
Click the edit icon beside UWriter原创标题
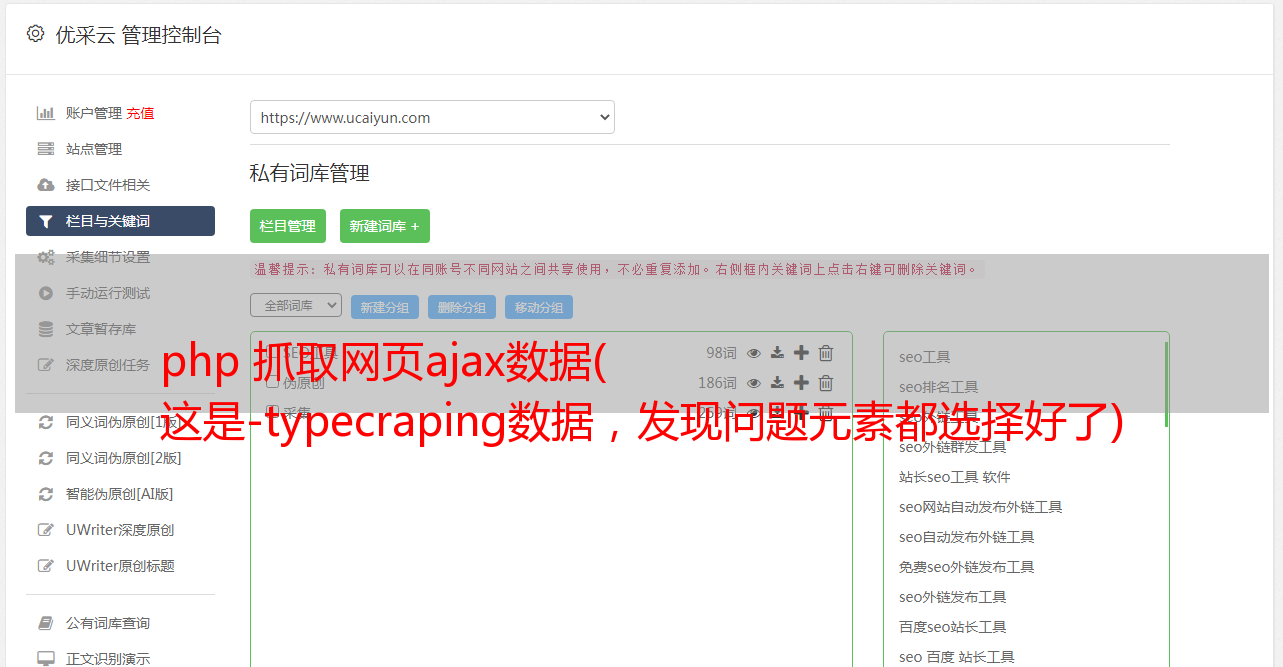click(45, 566)
